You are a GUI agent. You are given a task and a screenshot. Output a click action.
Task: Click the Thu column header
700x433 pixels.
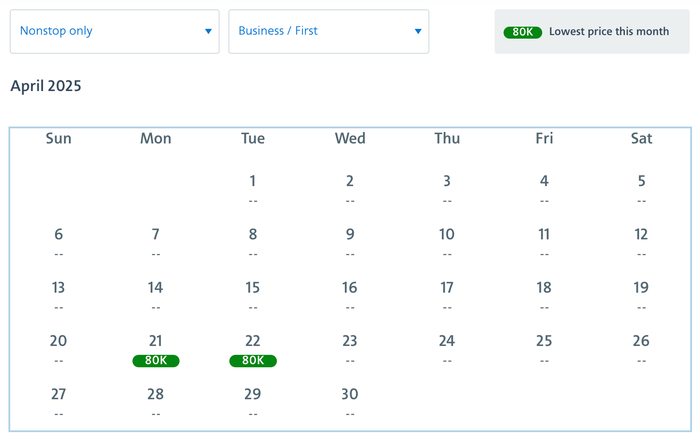(447, 138)
